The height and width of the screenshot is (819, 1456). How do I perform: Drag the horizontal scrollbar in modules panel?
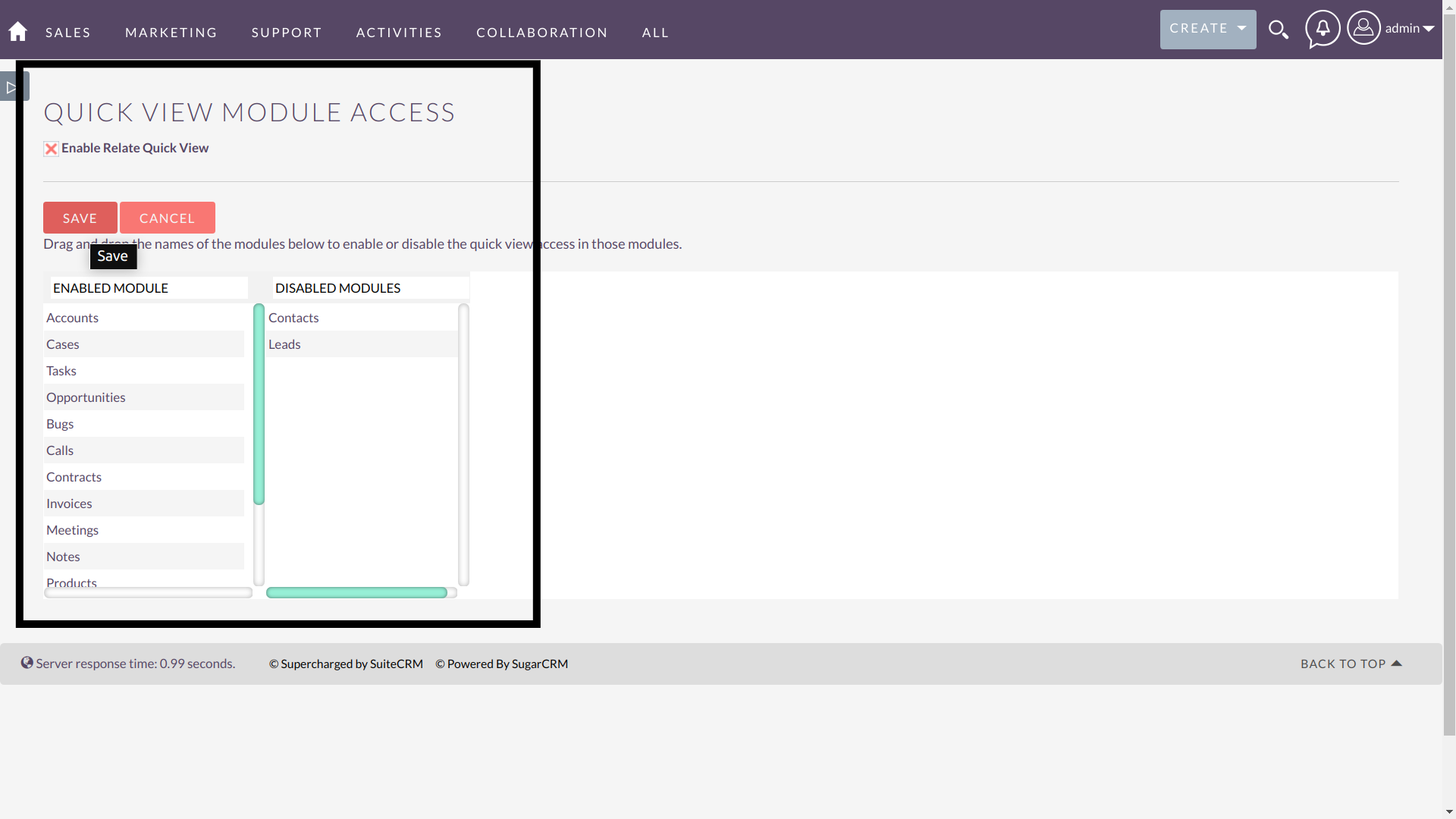[357, 593]
